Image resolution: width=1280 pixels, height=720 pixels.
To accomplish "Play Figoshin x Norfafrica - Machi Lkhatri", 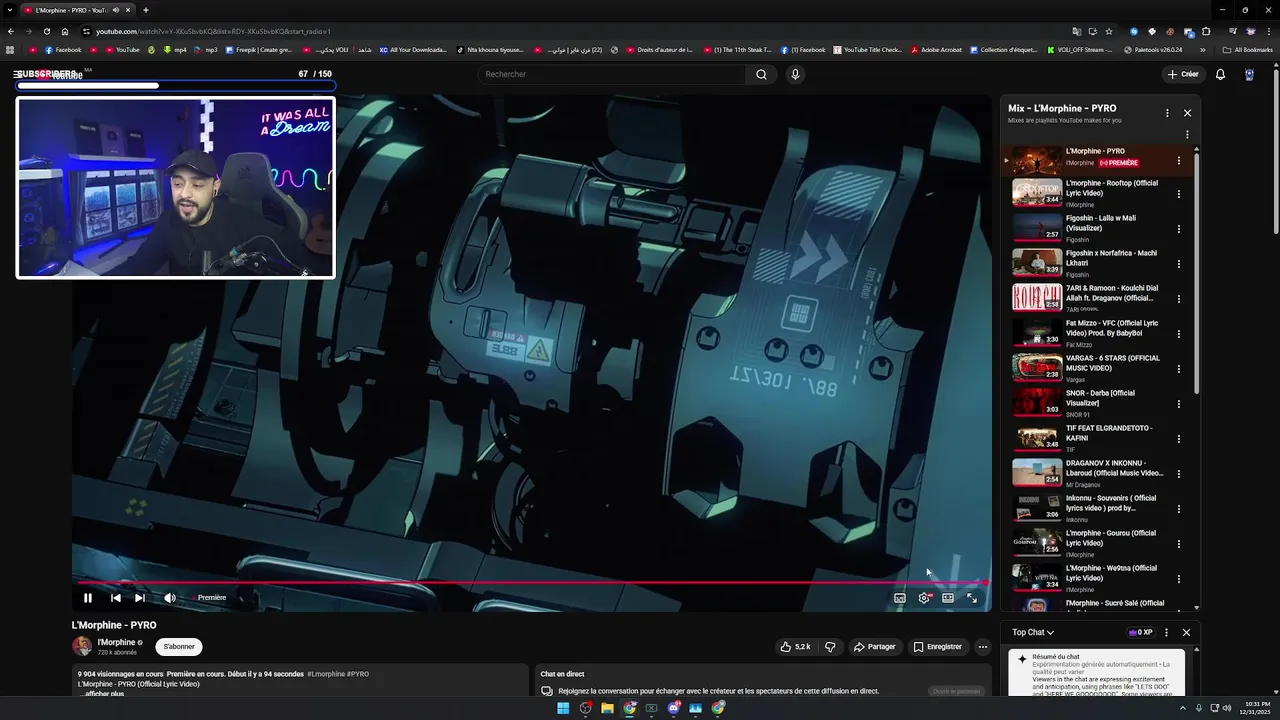I will click(1097, 263).
